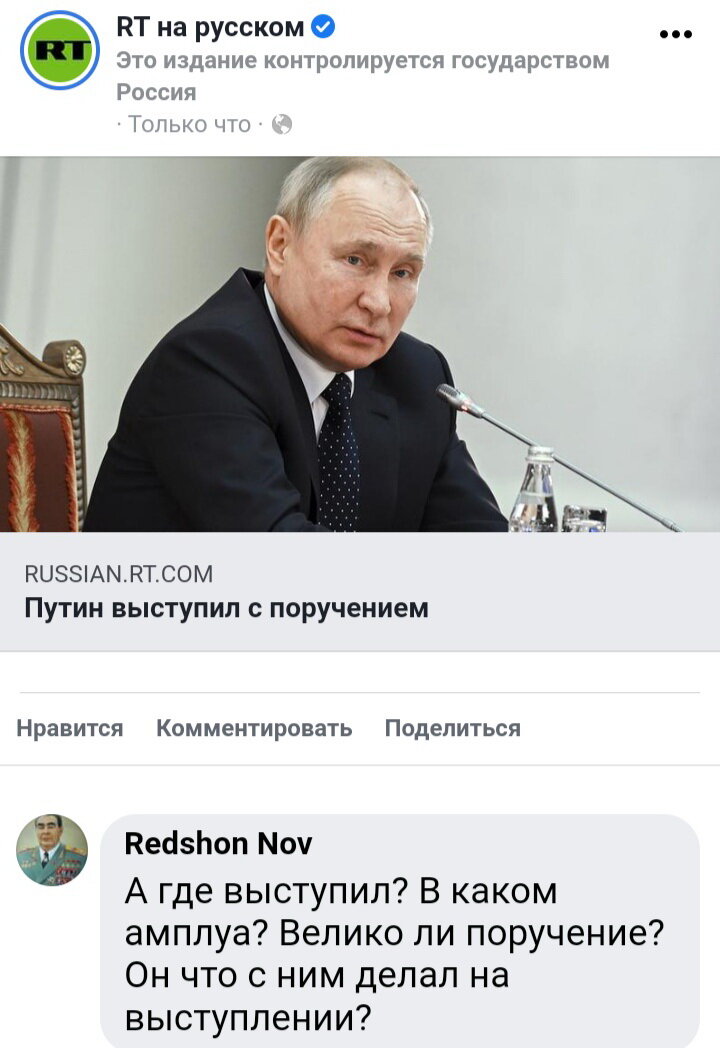Open the article photo preview
This screenshot has width=720, height=1048.
tap(360, 344)
